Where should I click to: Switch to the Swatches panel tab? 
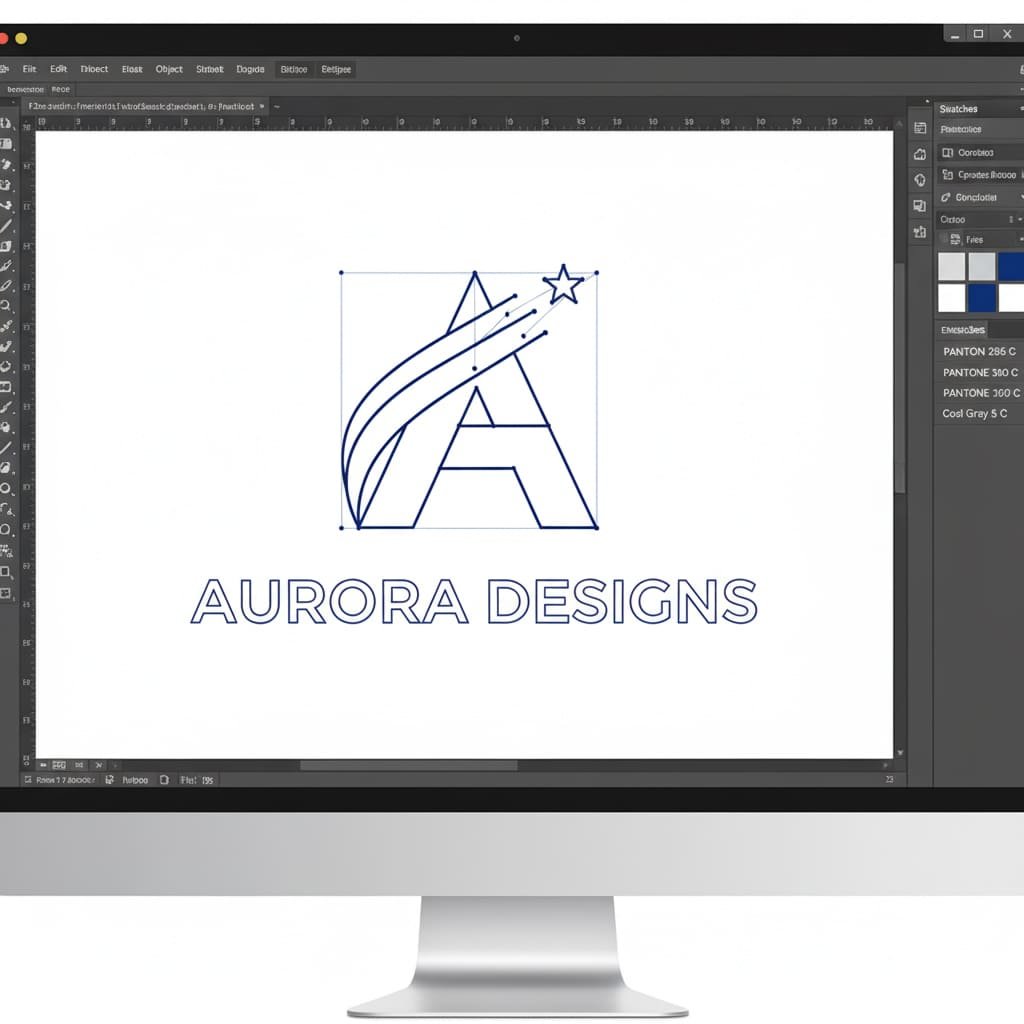[958, 108]
